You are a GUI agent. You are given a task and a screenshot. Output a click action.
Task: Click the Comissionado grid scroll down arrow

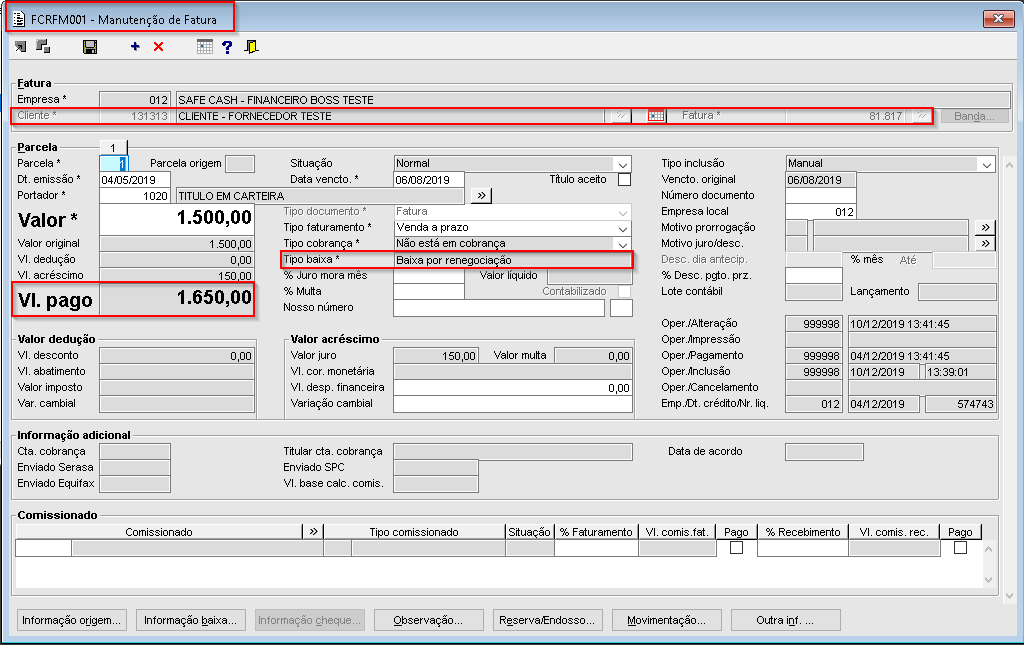(x=989, y=579)
